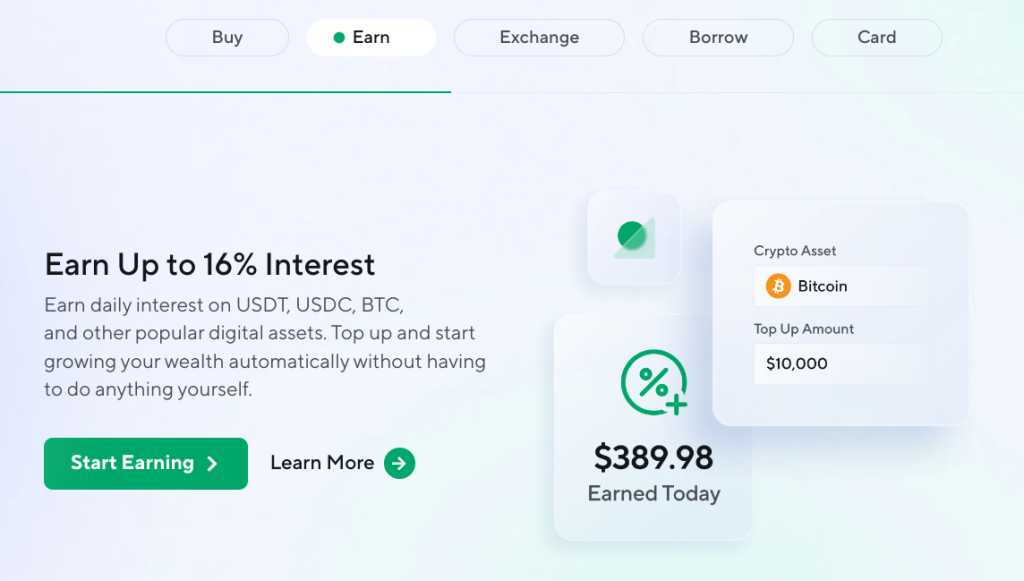This screenshot has height=581, width=1024.
Task: Click the Earn Up to 16% Interest headline
Action: click(x=209, y=264)
